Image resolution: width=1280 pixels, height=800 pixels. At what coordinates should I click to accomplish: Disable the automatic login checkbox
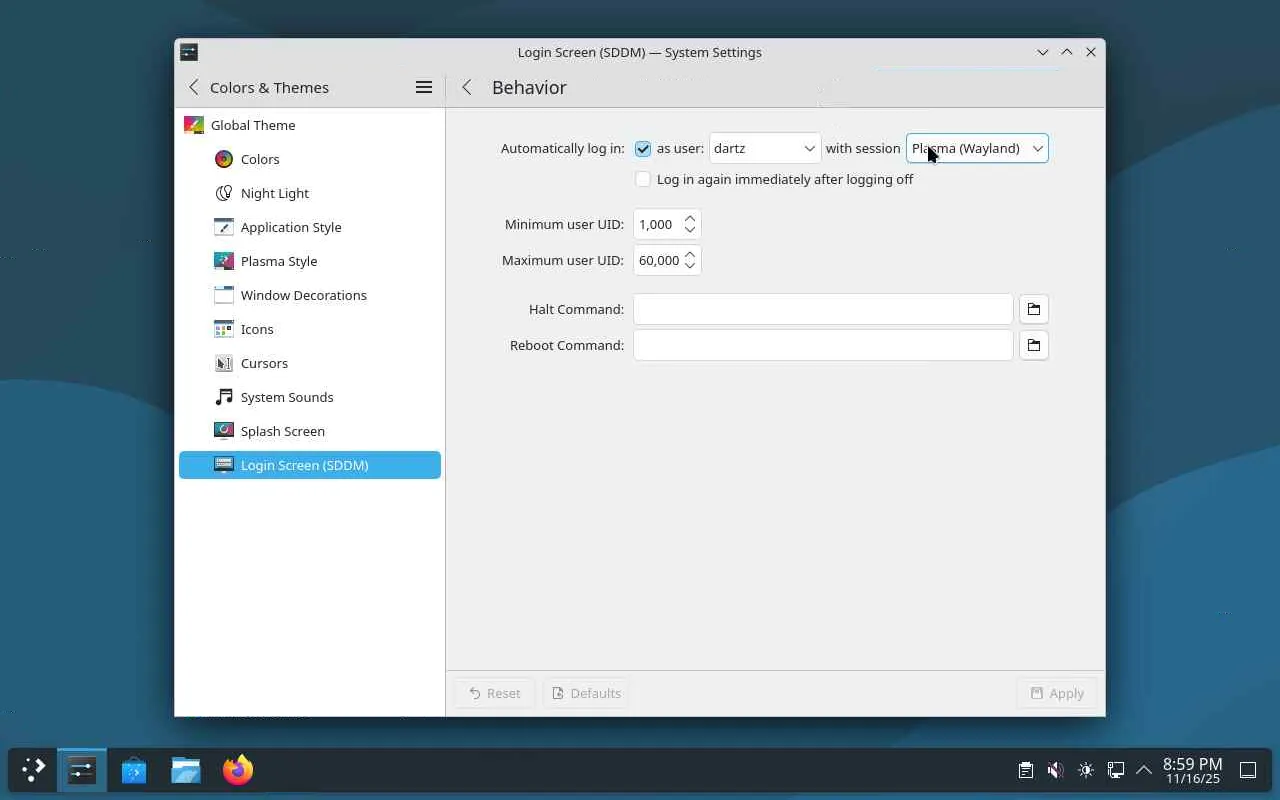click(643, 148)
